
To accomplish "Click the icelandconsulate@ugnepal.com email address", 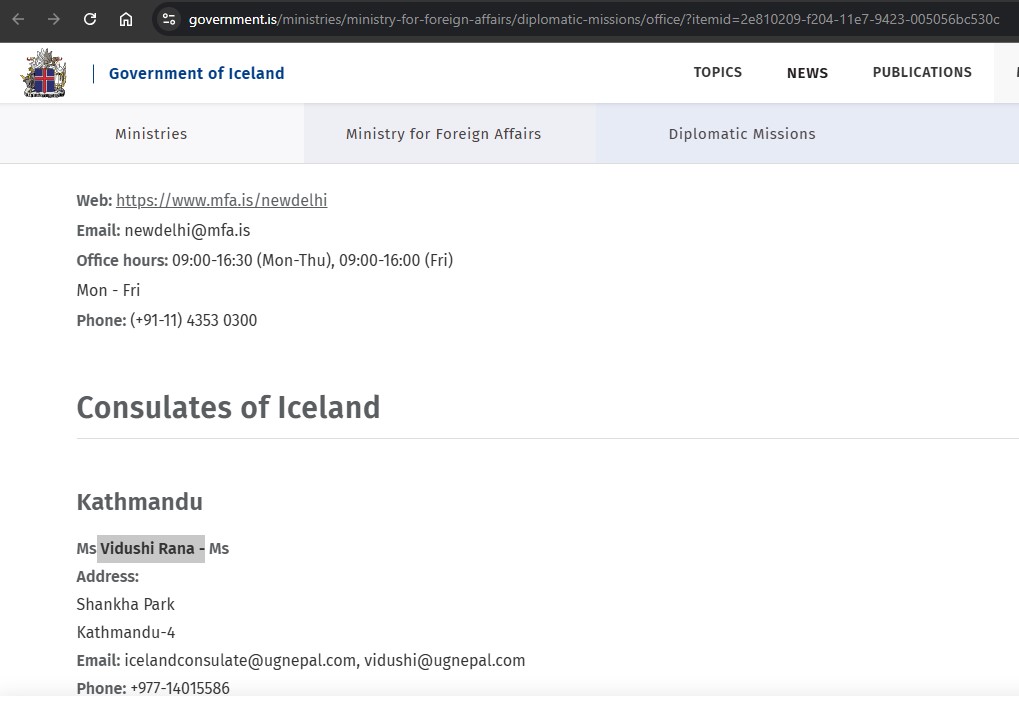I will point(240,660).
